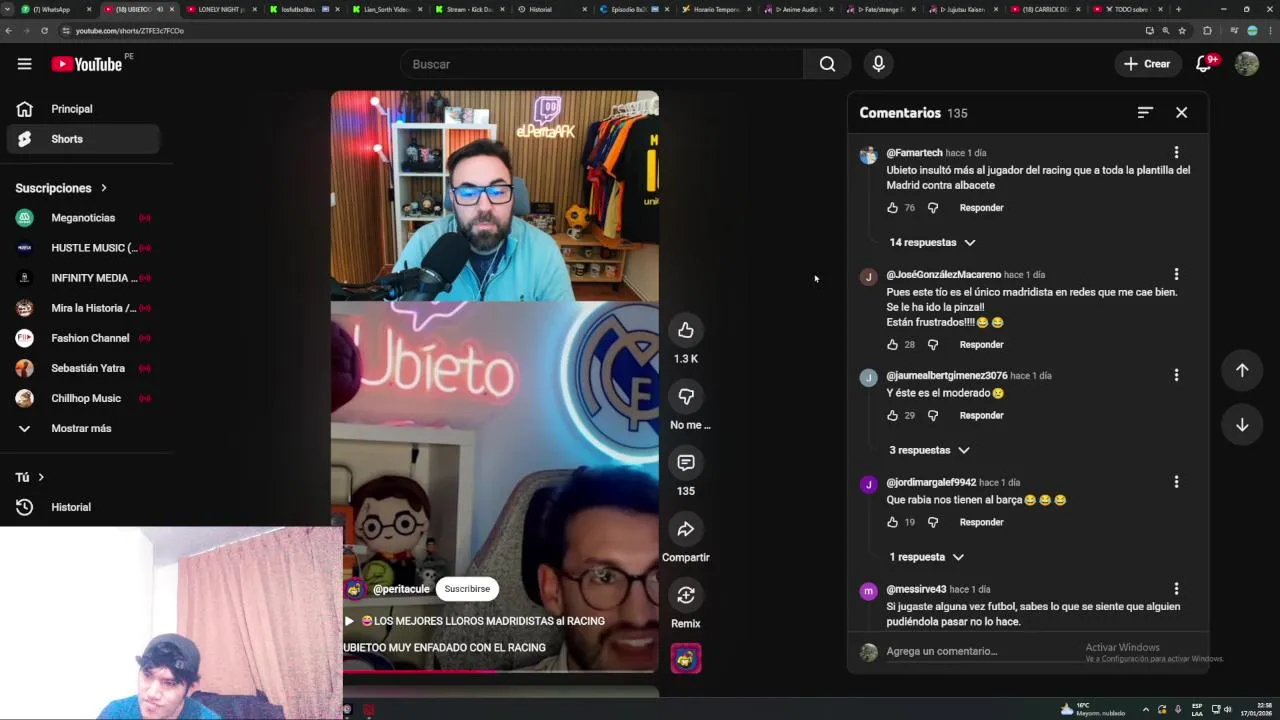The width and height of the screenshot is (1280, 720).
Task: Click the browser address bar URL
Action: coord(129,31)
